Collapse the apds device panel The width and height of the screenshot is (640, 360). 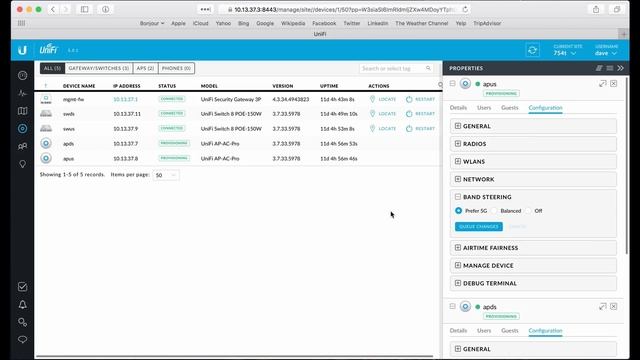click(x=453, y=306)
